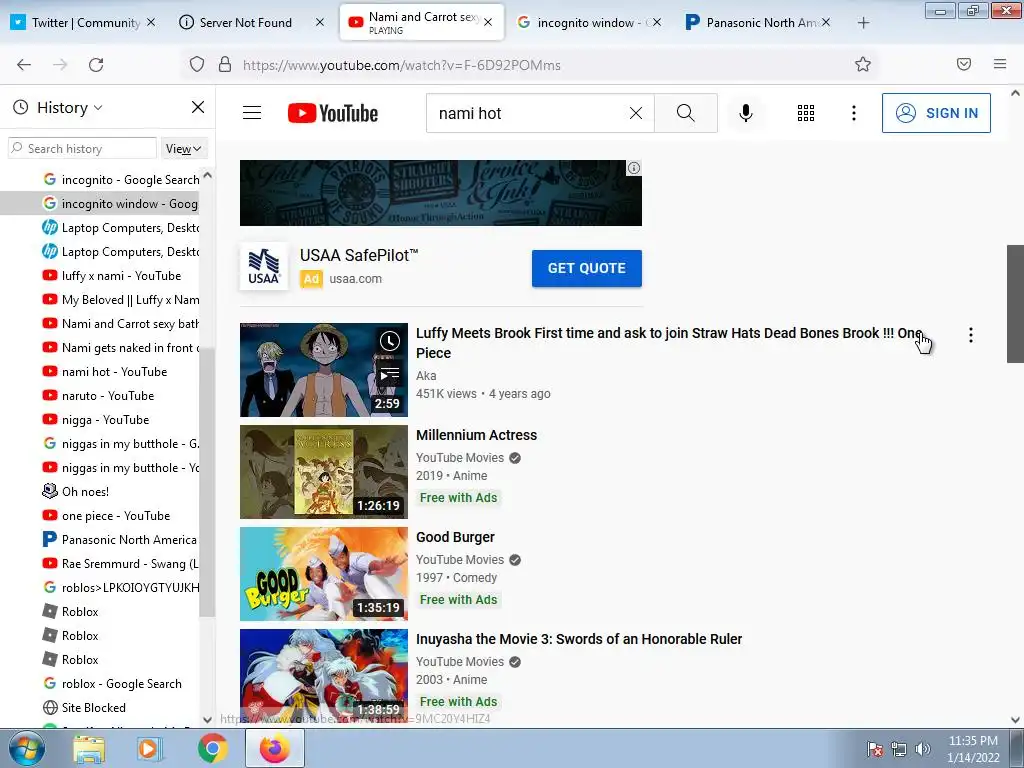Open Inuyasha the Movie 3 title link
This screenshot has width=1024, height=768.
(579, 639)
